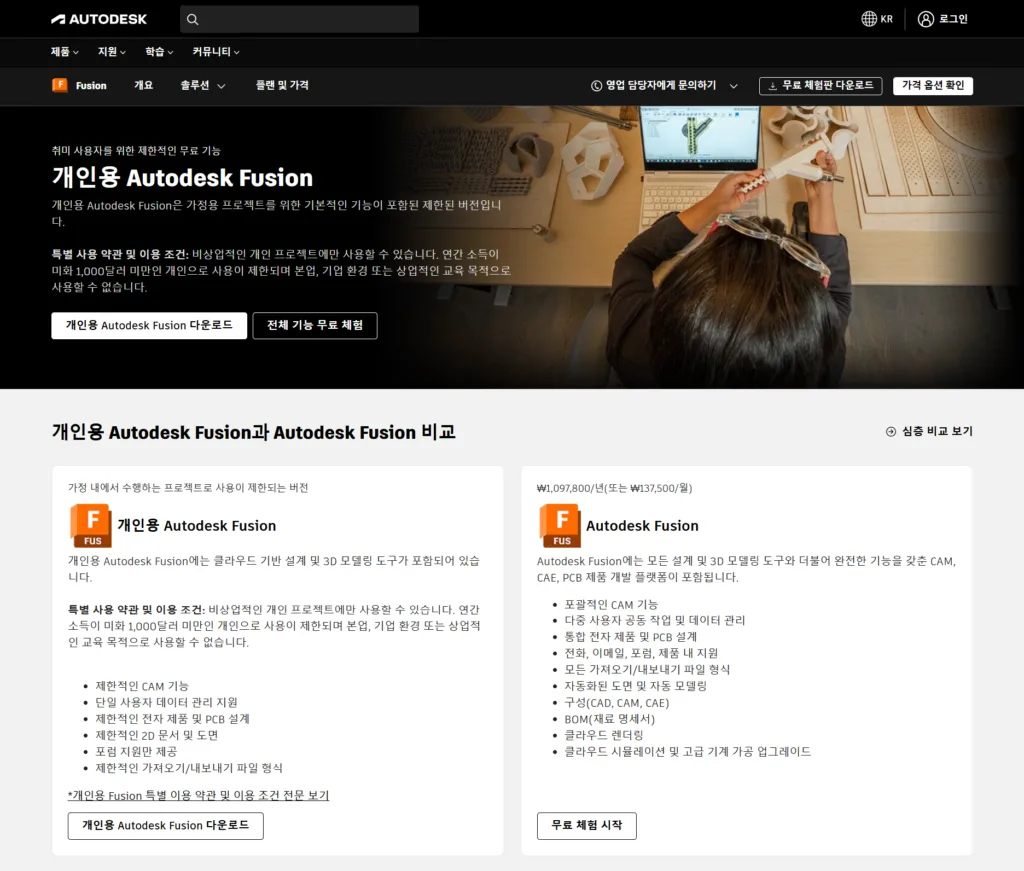The width and height of the screenshot is (1024, 871).
Task: Focus the top search input field
Action: (x=299, y=20)
